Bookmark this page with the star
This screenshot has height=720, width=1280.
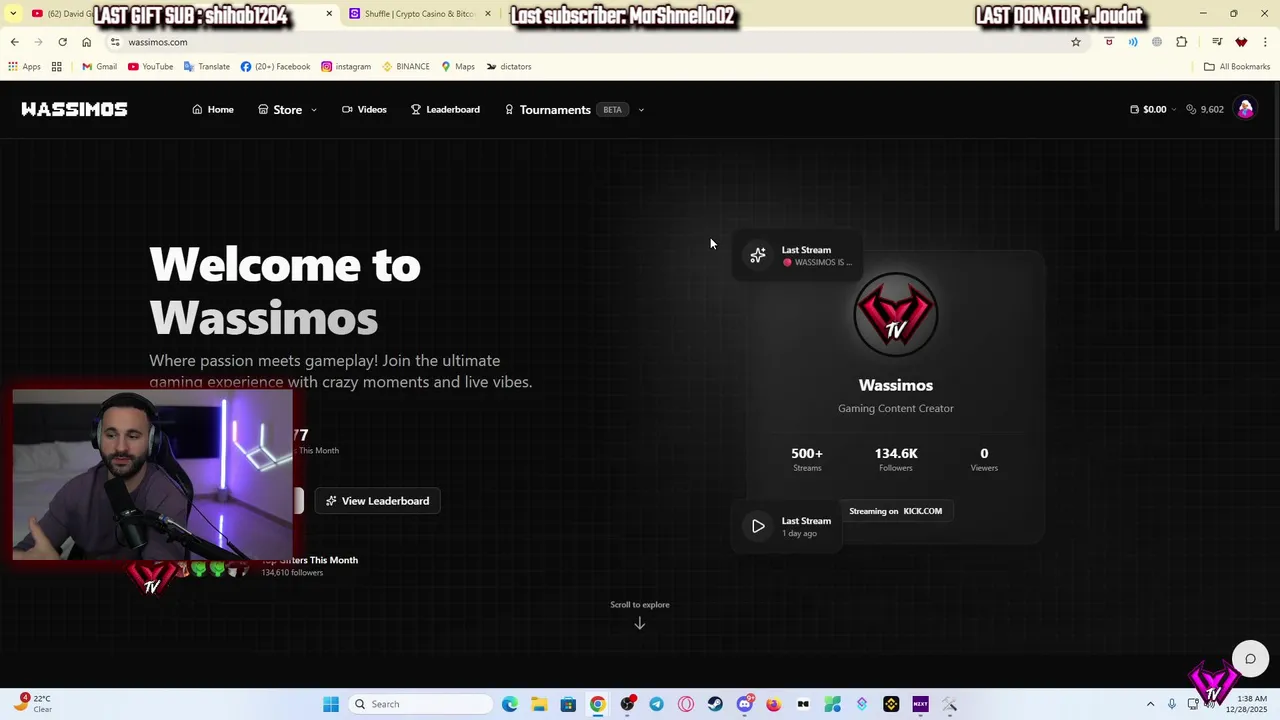[x=1076, y=42]
